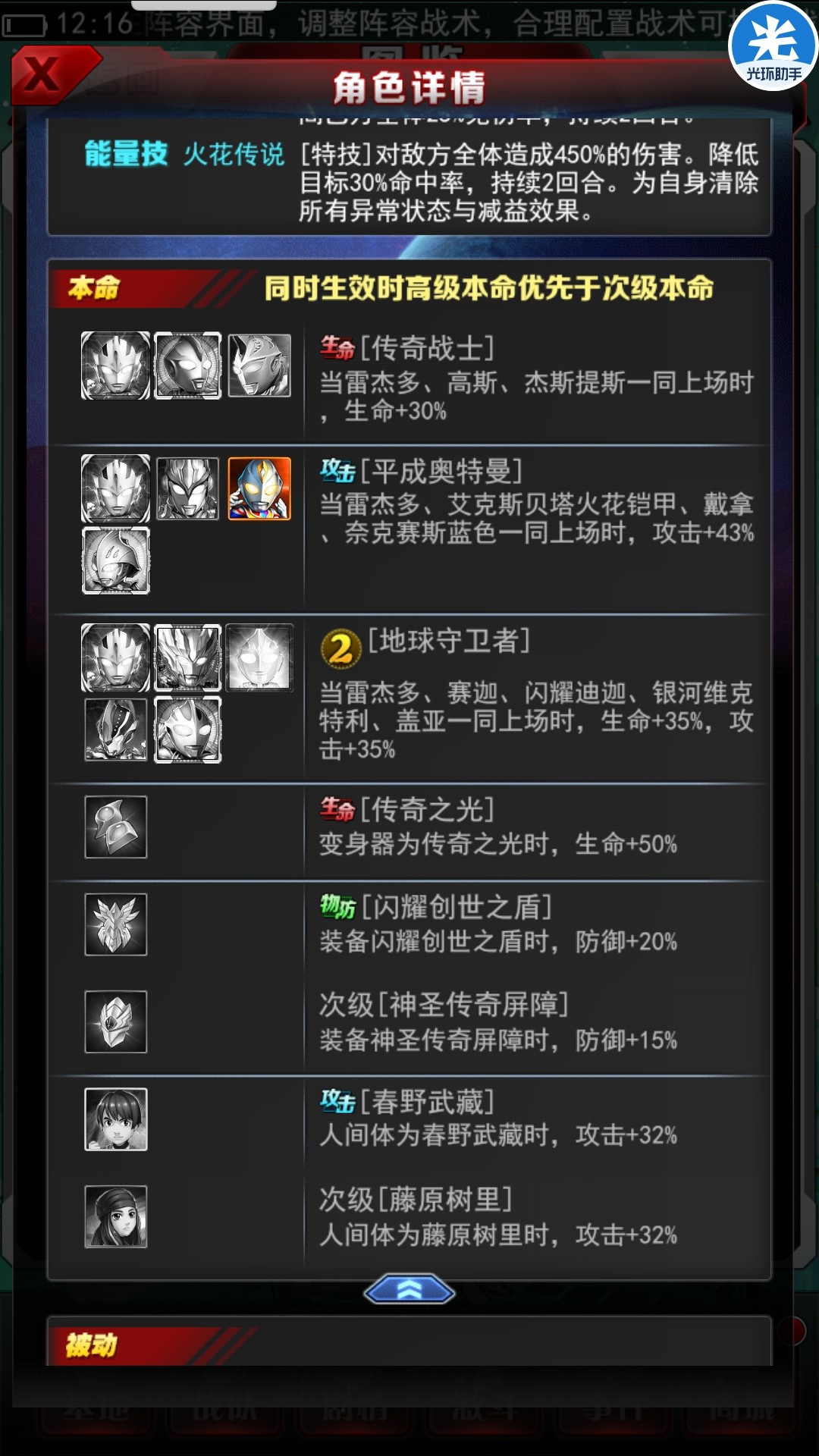
Task: Select the 藤原树里 human host portrait
Action: [115, 1216]
